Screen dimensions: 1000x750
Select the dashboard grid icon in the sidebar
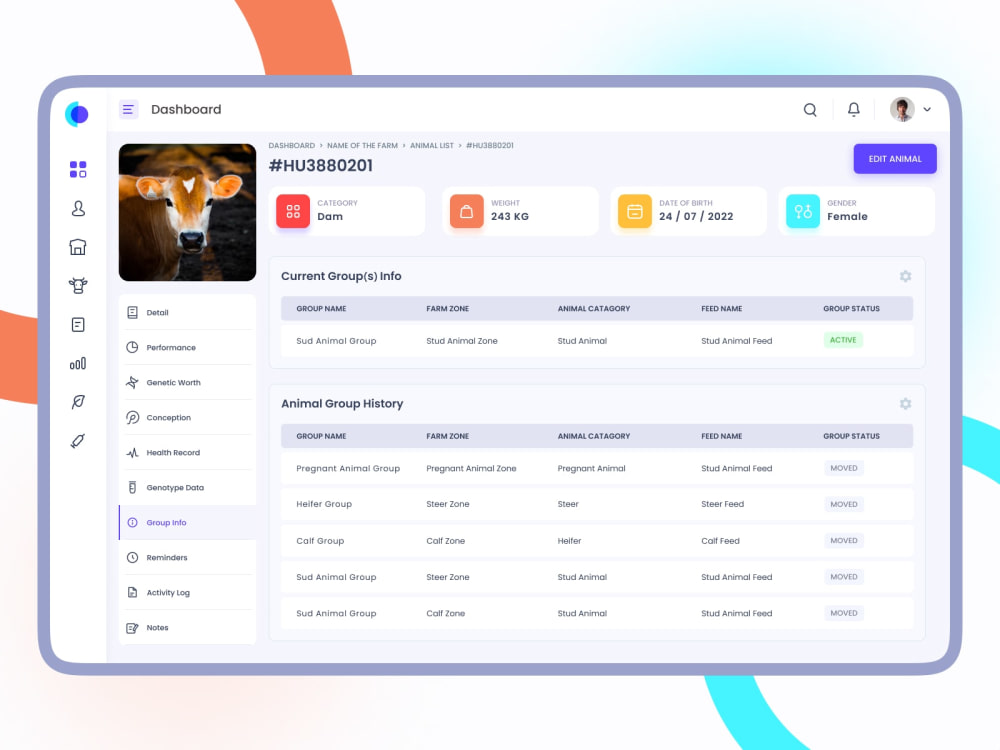coord(78,169)
